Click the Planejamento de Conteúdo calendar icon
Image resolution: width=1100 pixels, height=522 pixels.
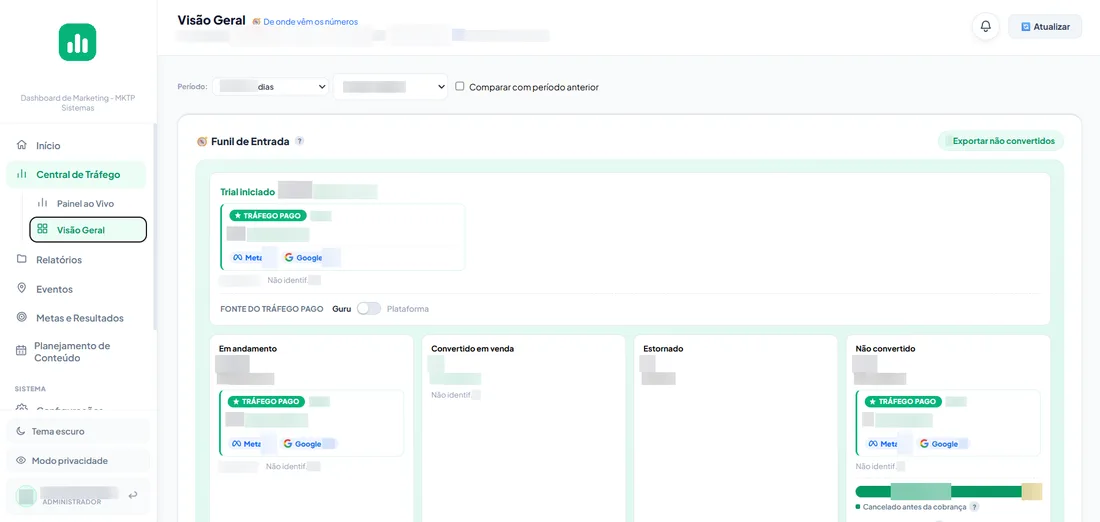[22, 349]
